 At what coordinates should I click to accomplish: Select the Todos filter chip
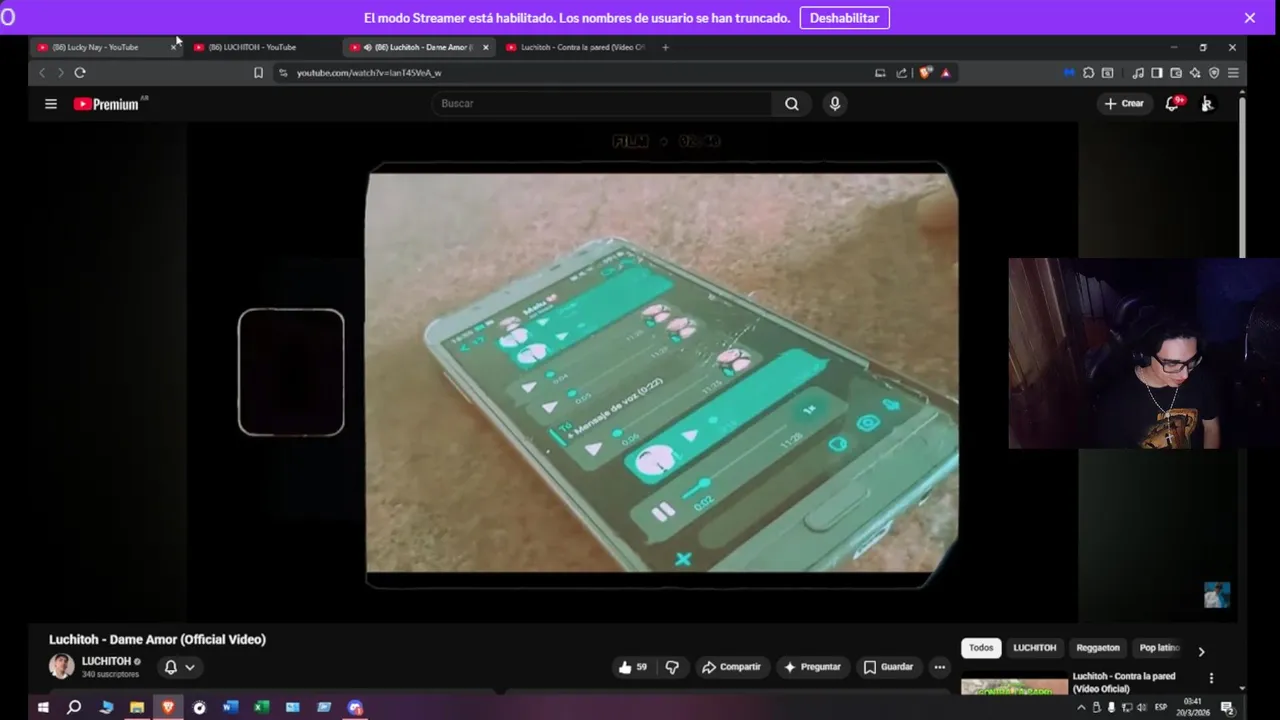(981, 648)
